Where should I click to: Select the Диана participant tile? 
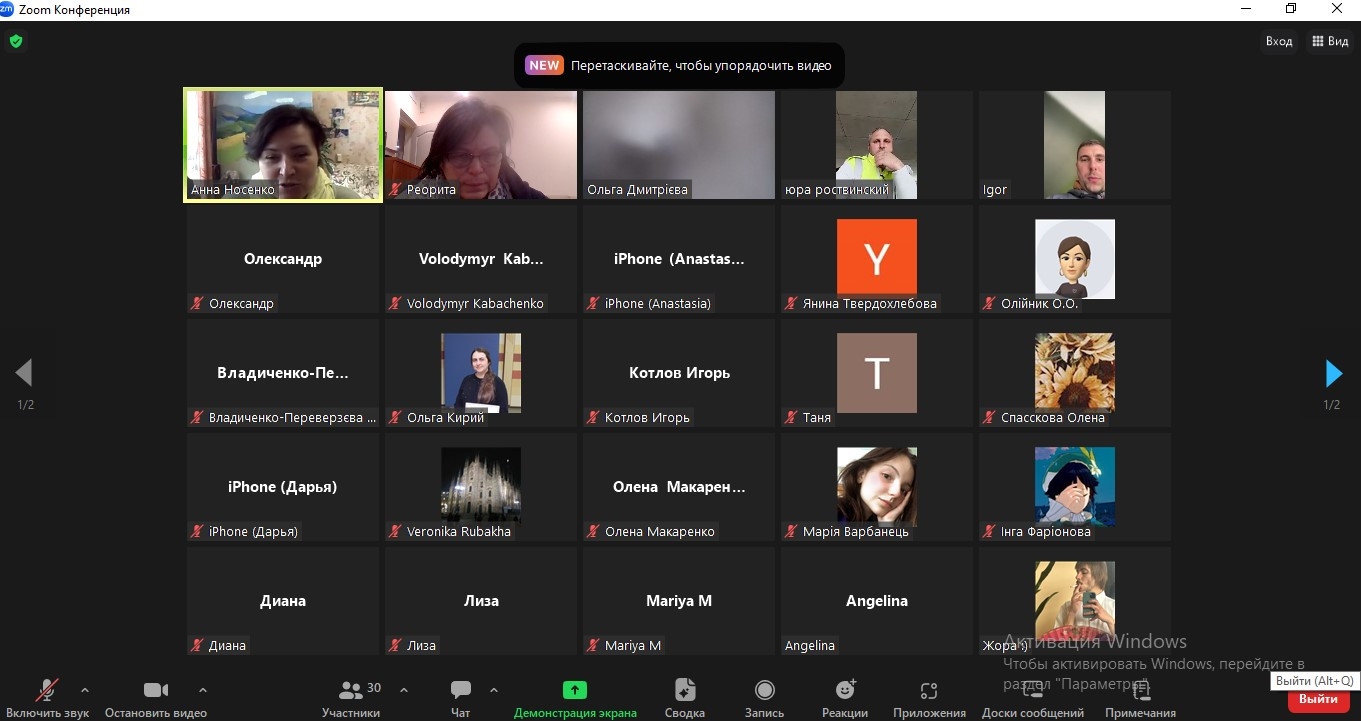pos(283,601)
